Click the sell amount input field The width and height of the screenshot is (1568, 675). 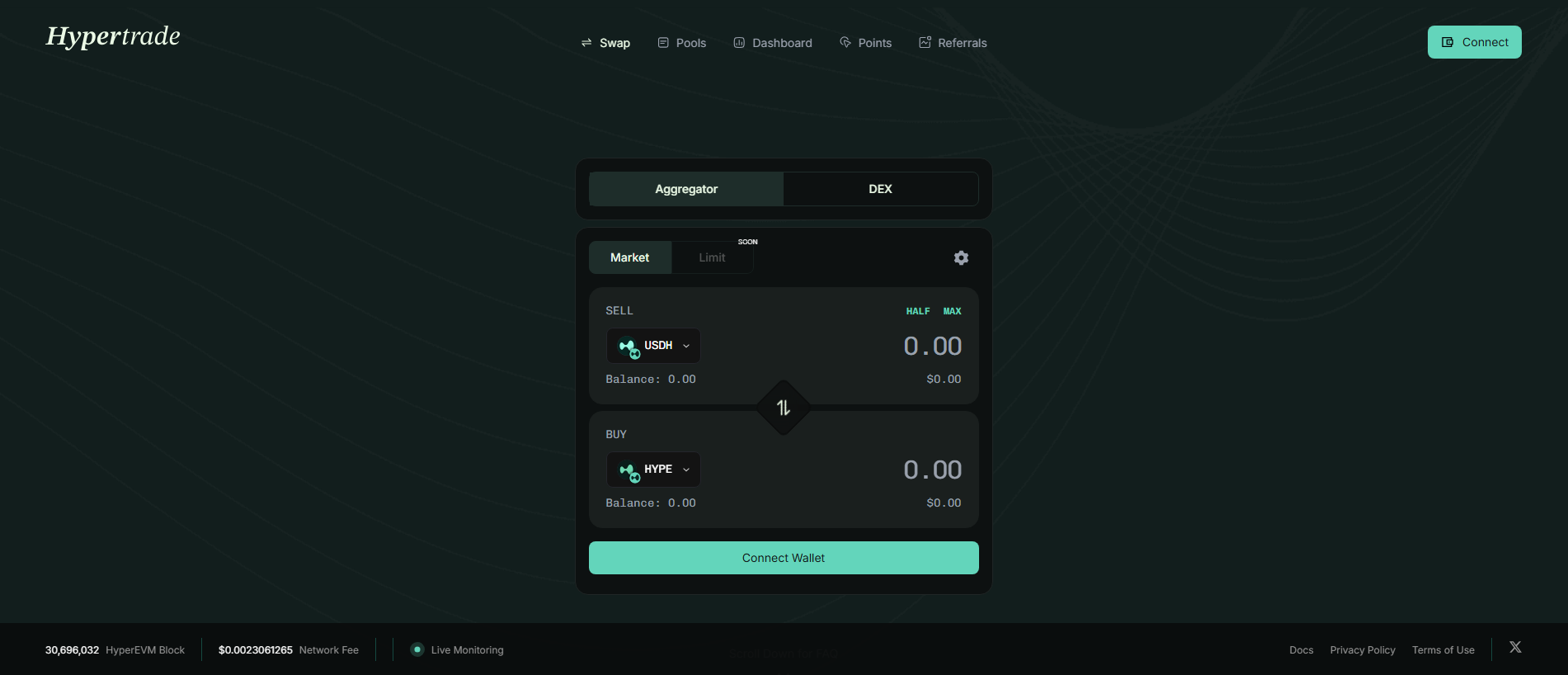(x=933, y=346)
